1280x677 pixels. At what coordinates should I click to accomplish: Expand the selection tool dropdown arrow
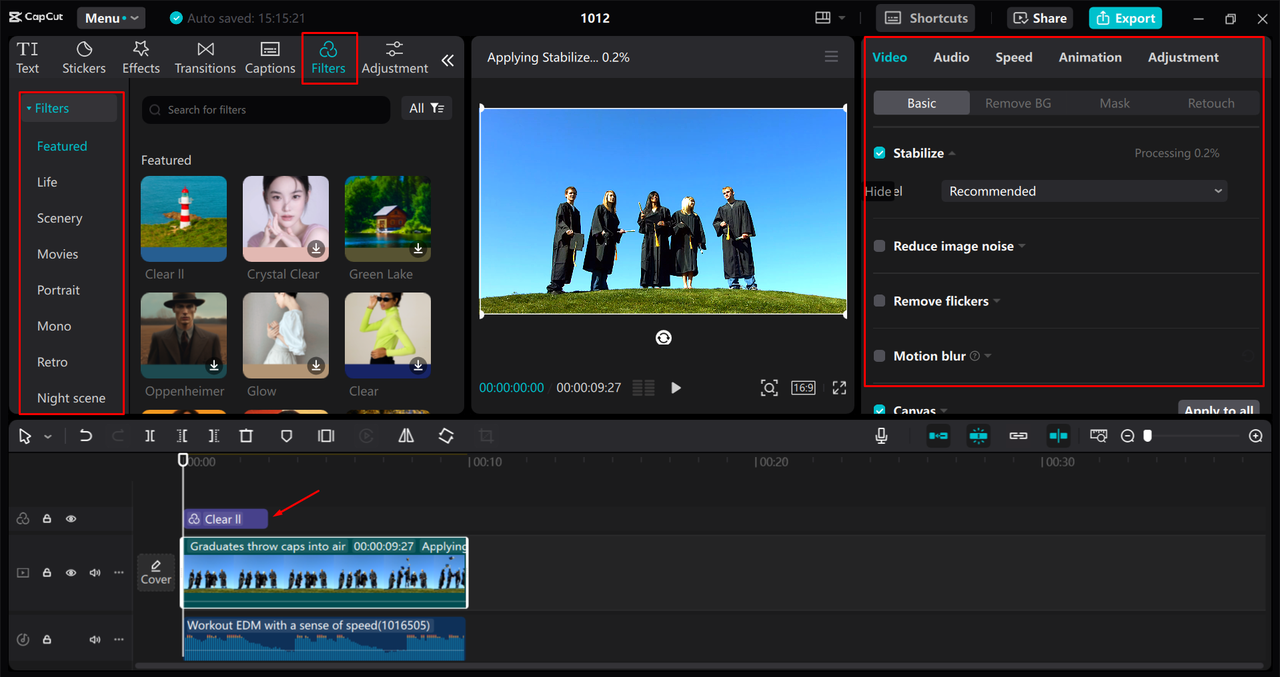coord(48,437)
